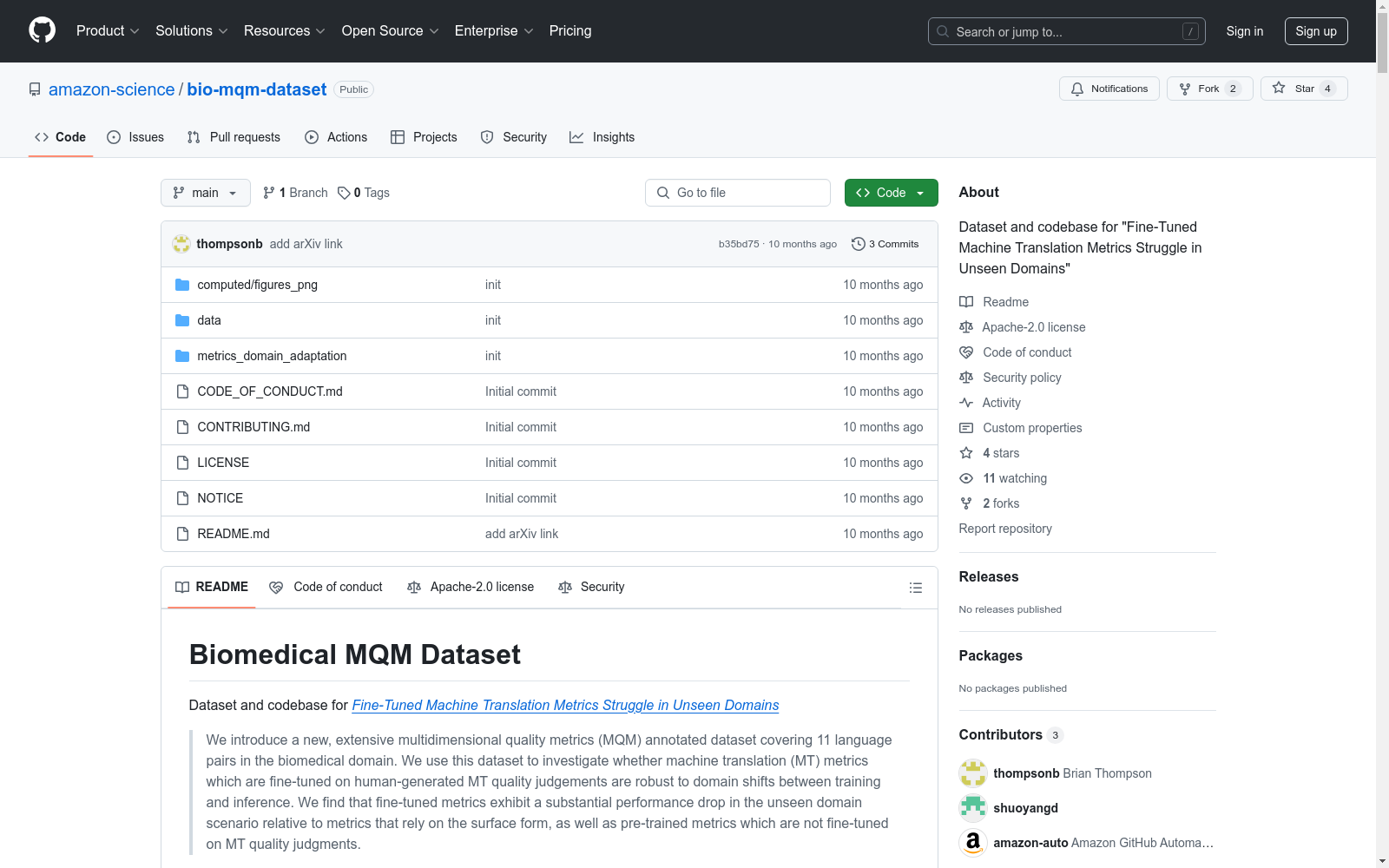Click the star icon beside 4 stars
The width and height of the screenshot is (1389, 868).
click(966, 453)
